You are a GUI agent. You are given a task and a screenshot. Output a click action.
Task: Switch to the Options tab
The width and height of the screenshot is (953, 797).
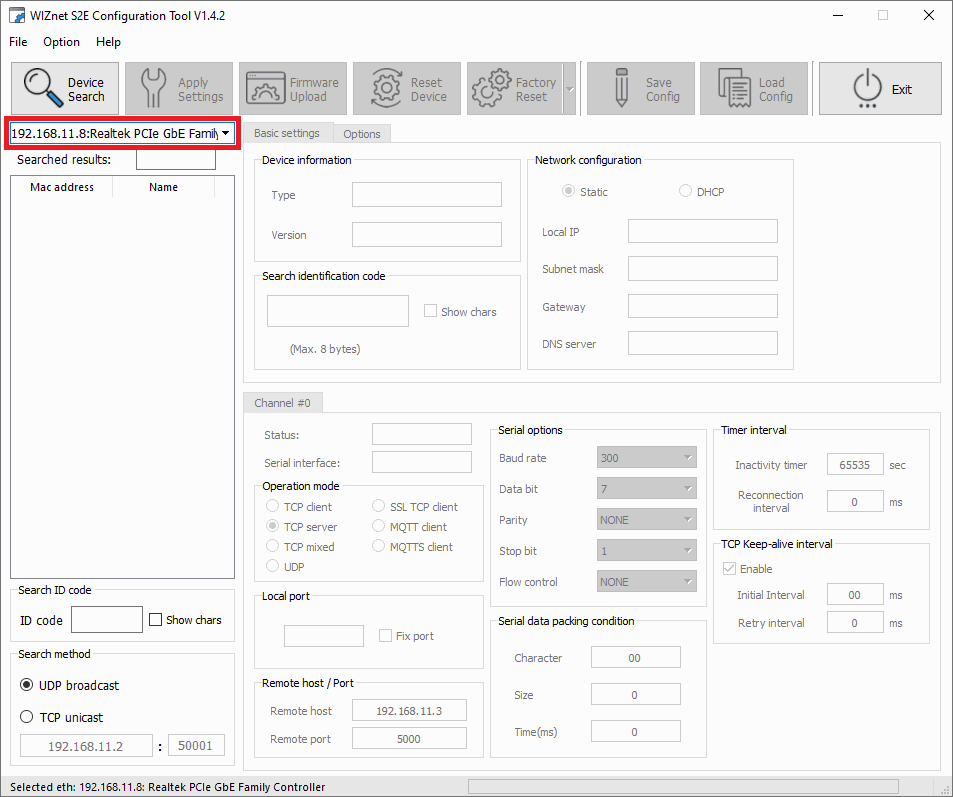(x=361, y=134)
